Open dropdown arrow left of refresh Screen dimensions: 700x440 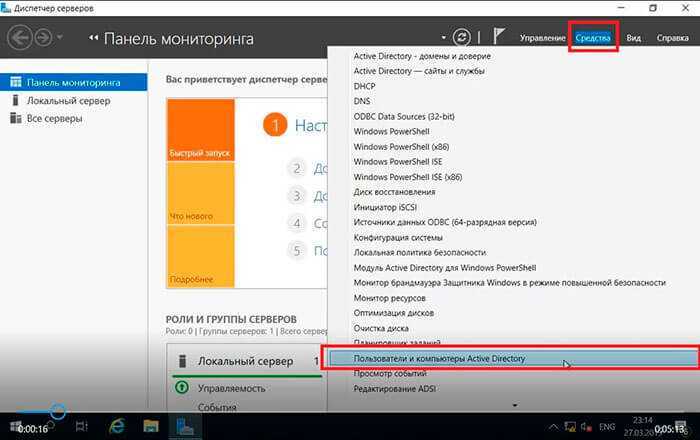coord(443,37)
